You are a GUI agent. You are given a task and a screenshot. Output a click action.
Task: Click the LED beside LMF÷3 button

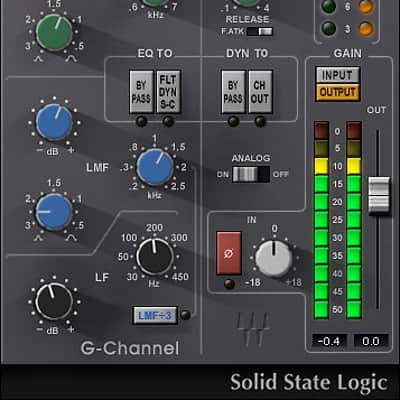point(185,315)
